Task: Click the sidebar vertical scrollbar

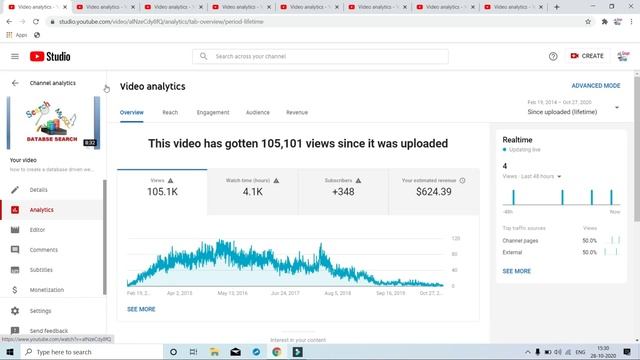Action: 104,237
